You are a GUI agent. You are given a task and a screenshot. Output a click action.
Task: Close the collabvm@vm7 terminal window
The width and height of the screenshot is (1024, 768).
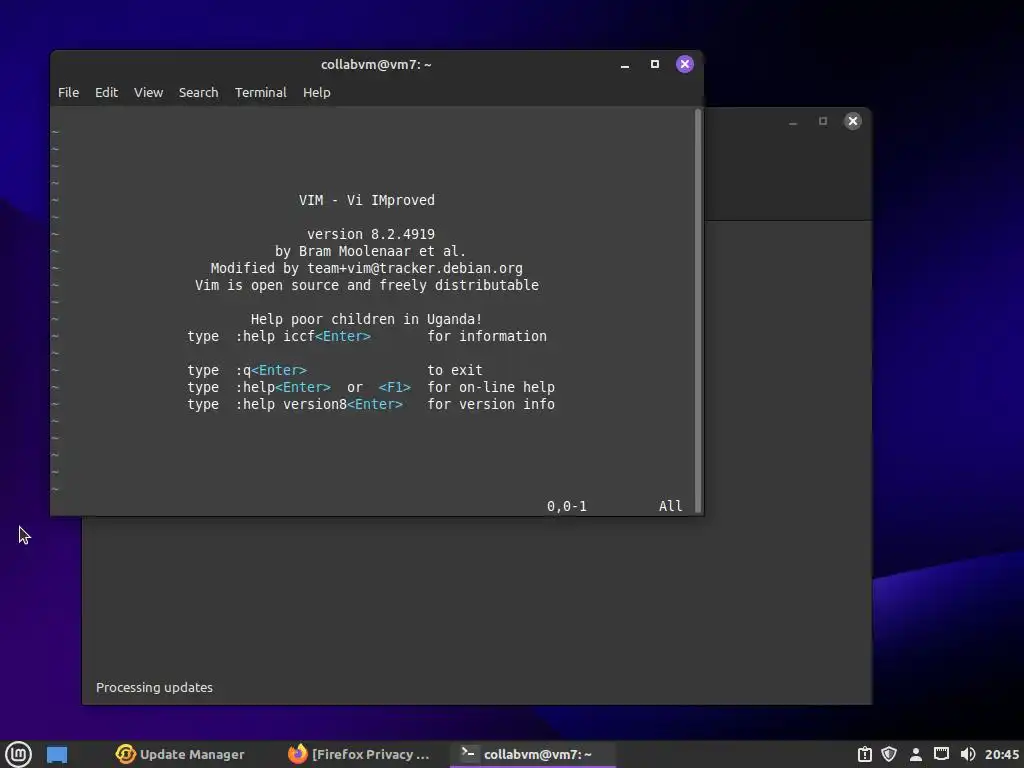[x=684, y=64]
